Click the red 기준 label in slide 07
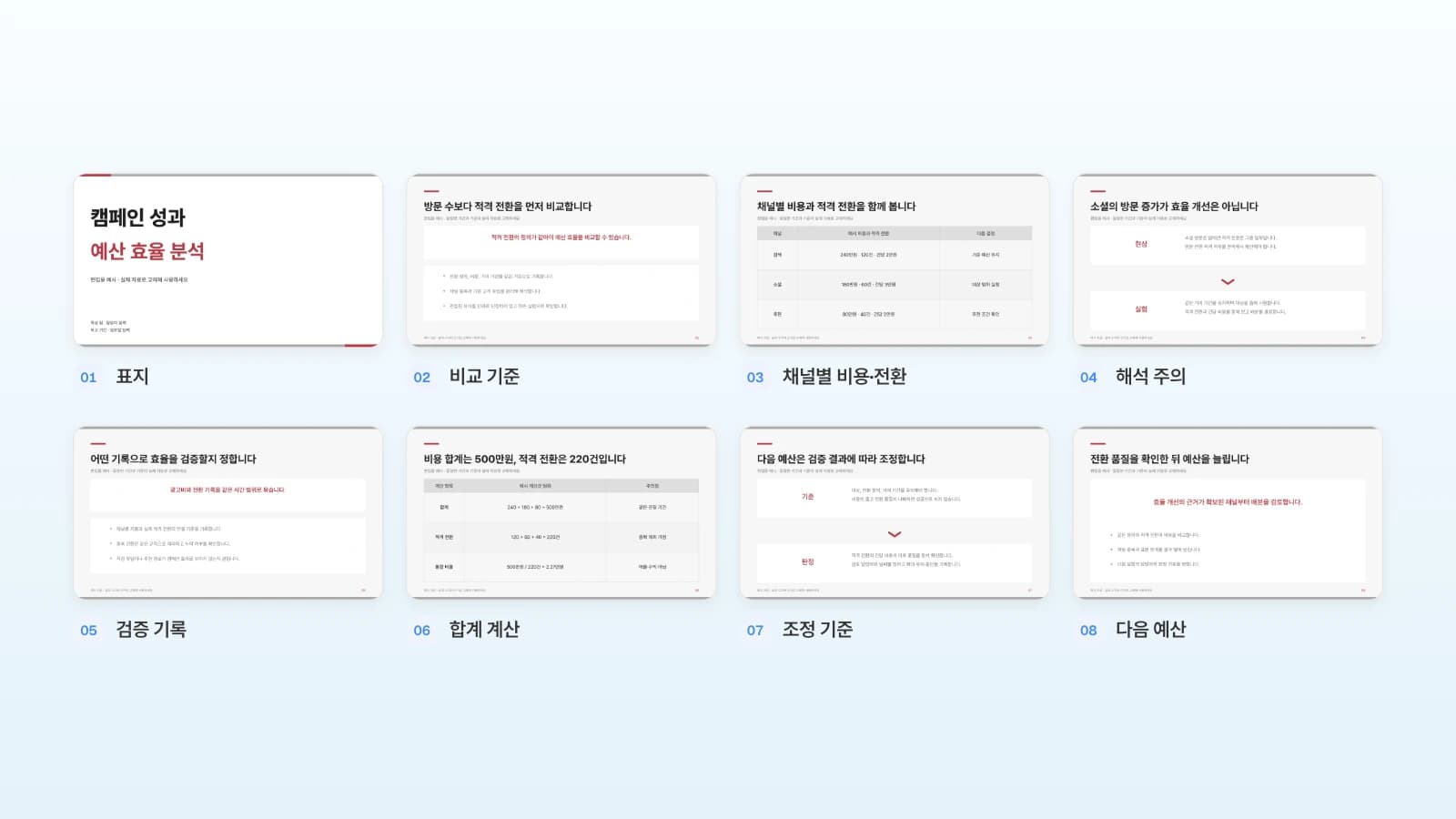 (x=807, y=497)
